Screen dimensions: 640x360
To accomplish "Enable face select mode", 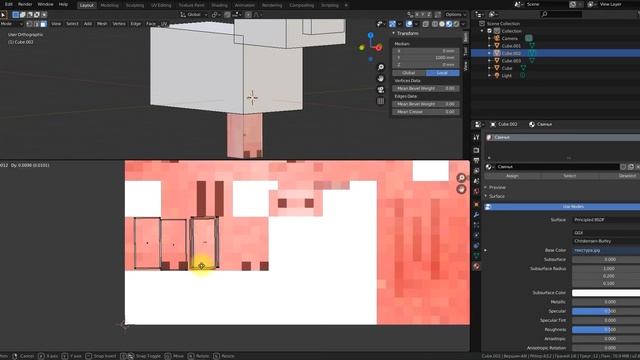I will click(x=43, y=24).
